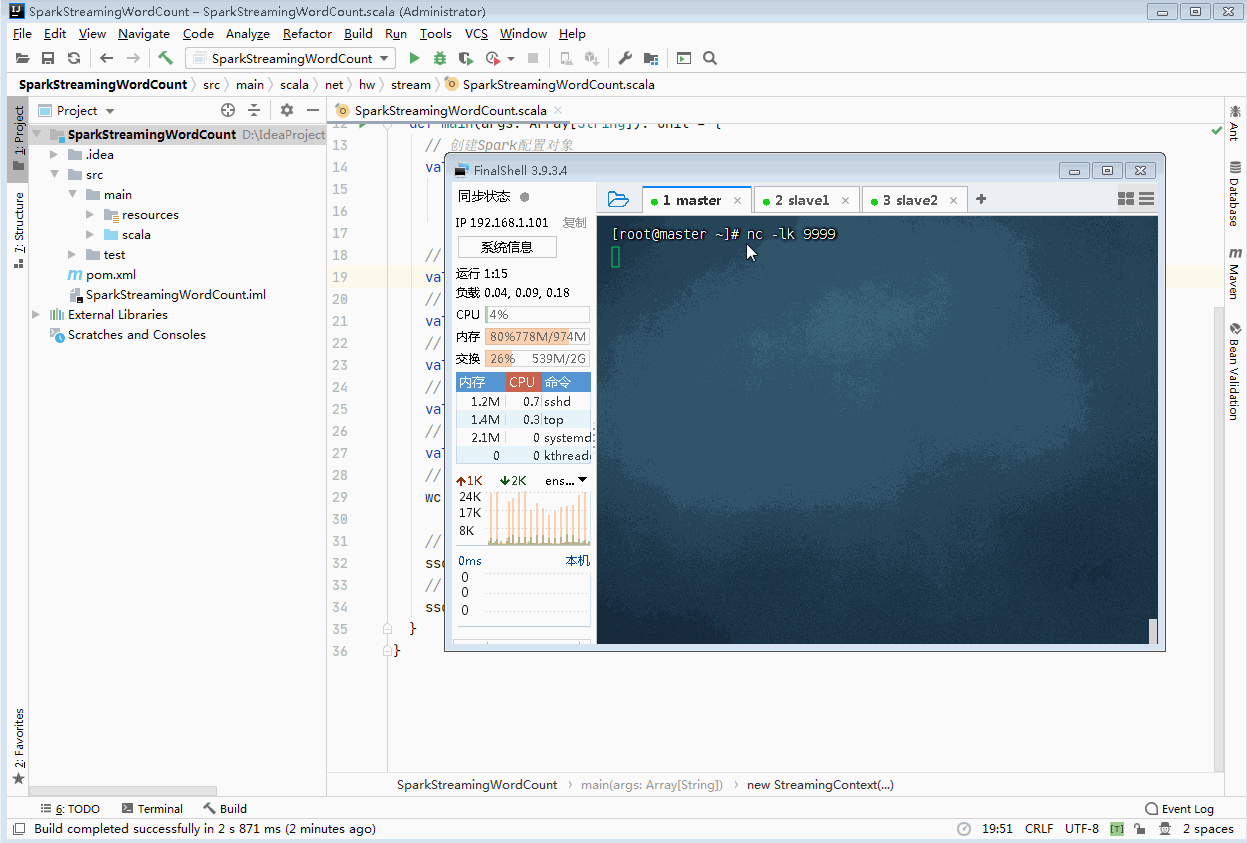Open Search Everywhere magnifier icon
1247x843 pixels.
pos(710,59)
